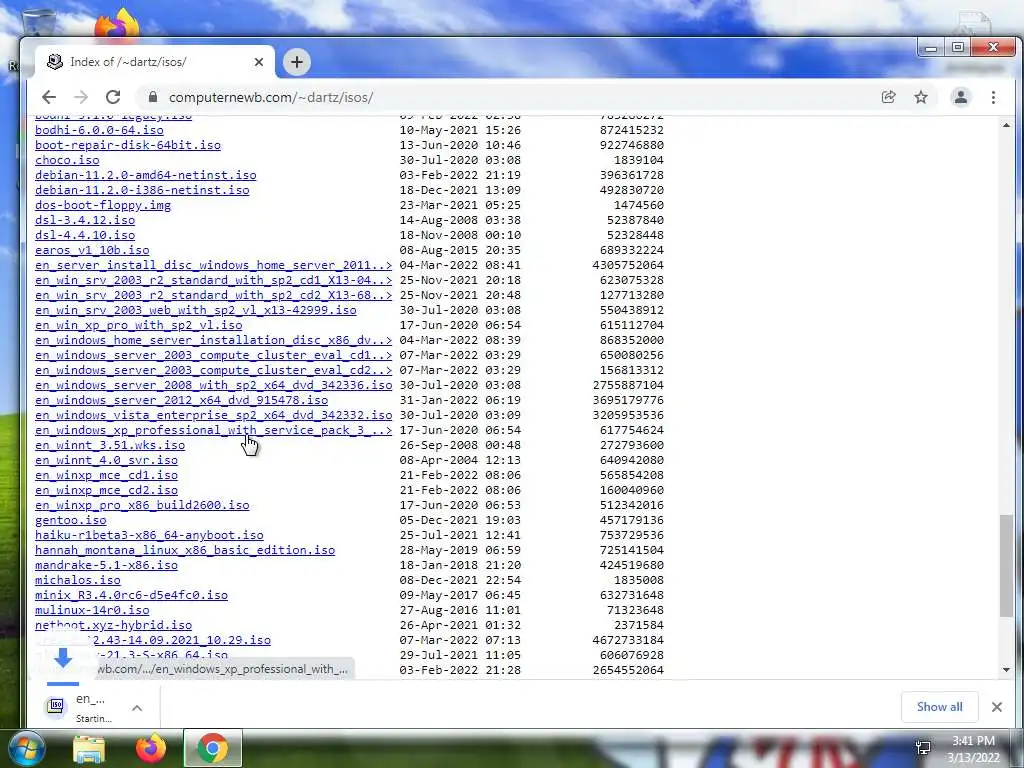Download boot-repair-disk-64bit.iso

(128, 145)
